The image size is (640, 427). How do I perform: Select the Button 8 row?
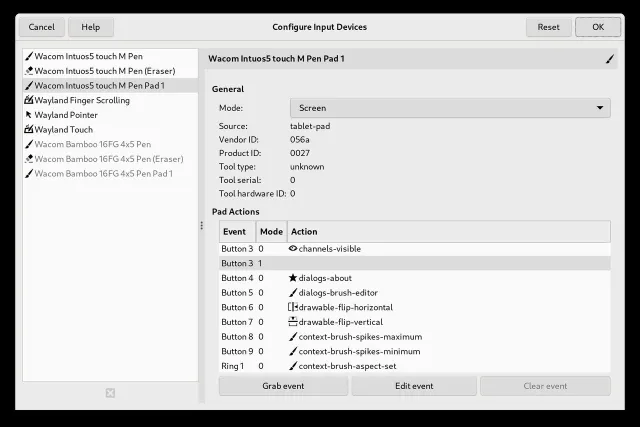click(415, 337)
